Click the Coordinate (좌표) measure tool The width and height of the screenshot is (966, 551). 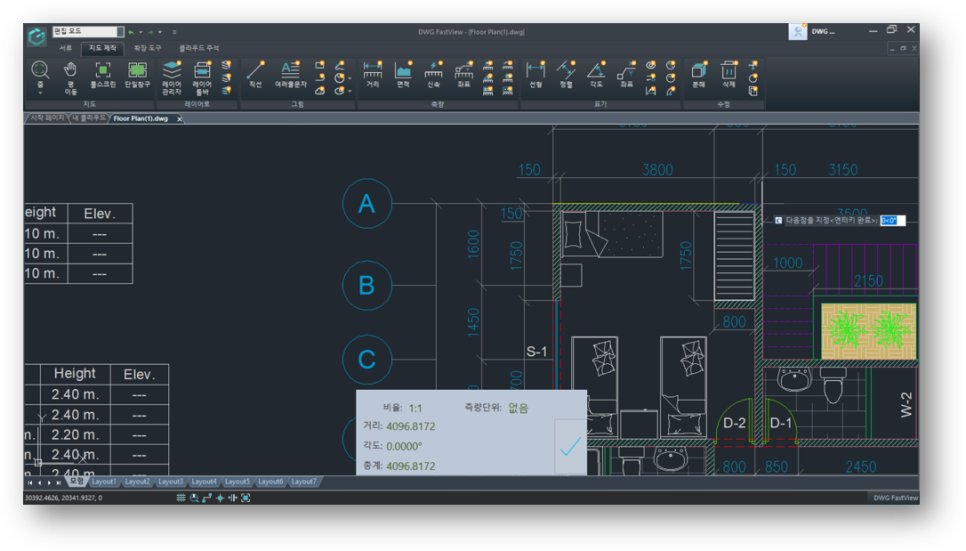point(463,75)
